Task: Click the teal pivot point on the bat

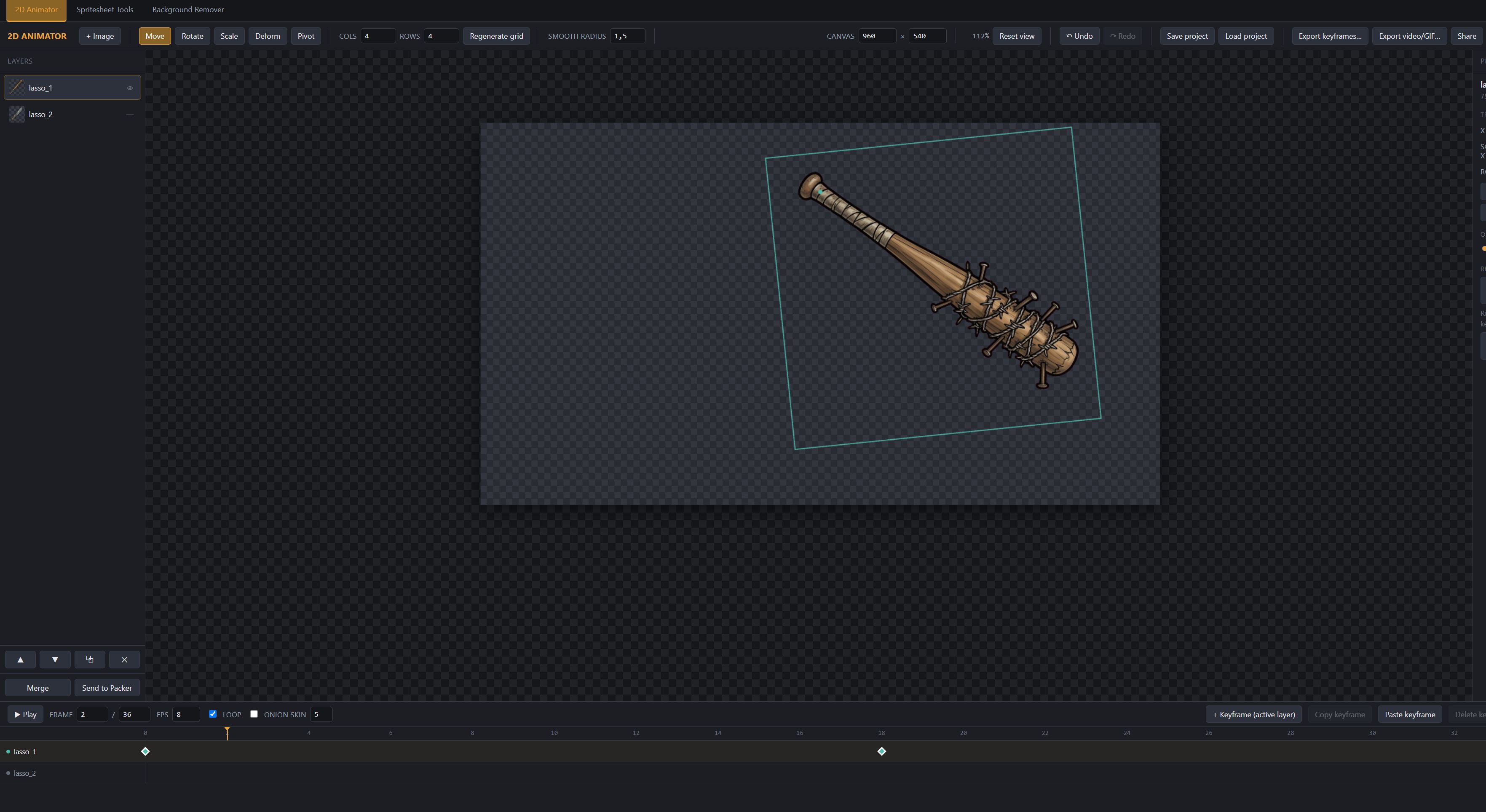Action: point(820,192)
